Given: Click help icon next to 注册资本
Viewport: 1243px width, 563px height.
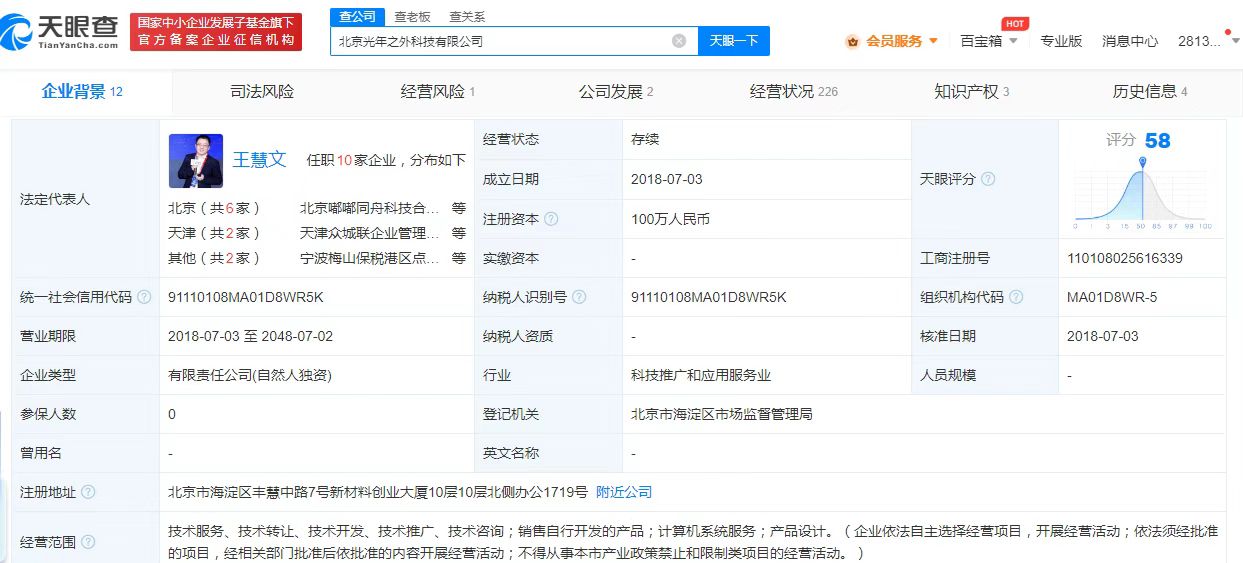Looking at the screenshot, I should [551, 219].
